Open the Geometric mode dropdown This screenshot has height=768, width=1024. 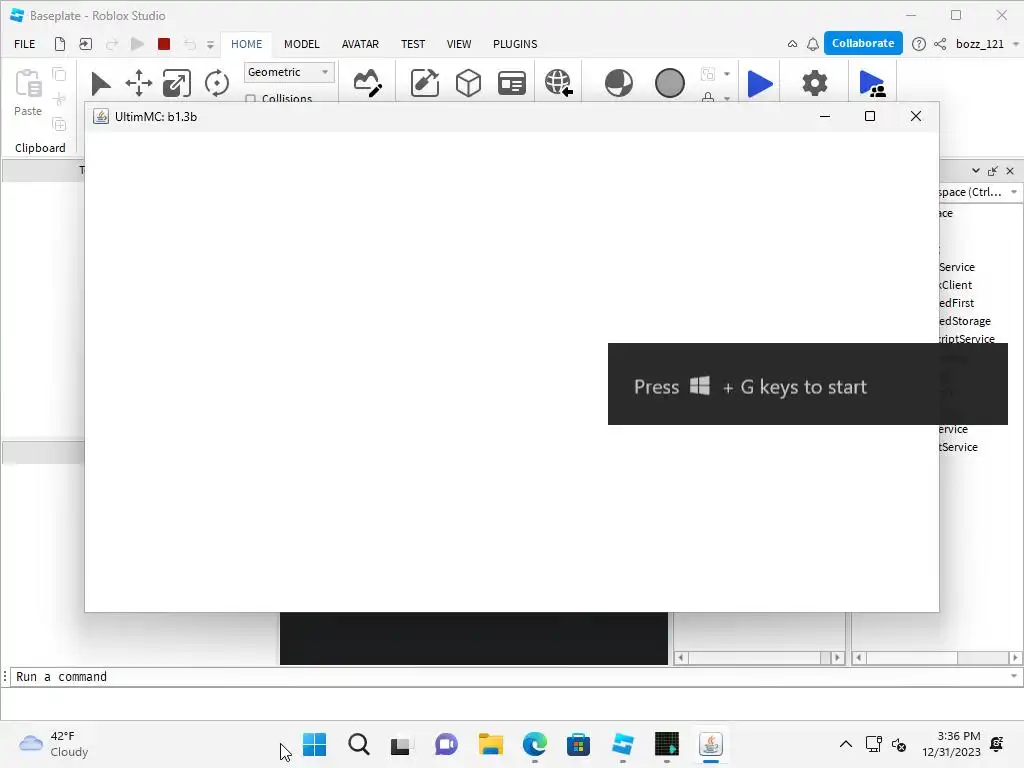click(x=289, y=72)
